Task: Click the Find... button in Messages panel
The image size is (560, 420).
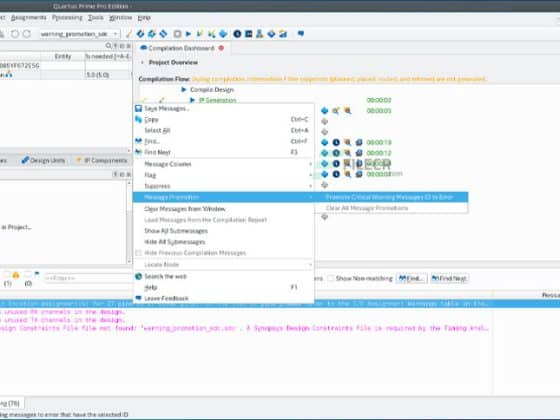Action: point(412,278)
